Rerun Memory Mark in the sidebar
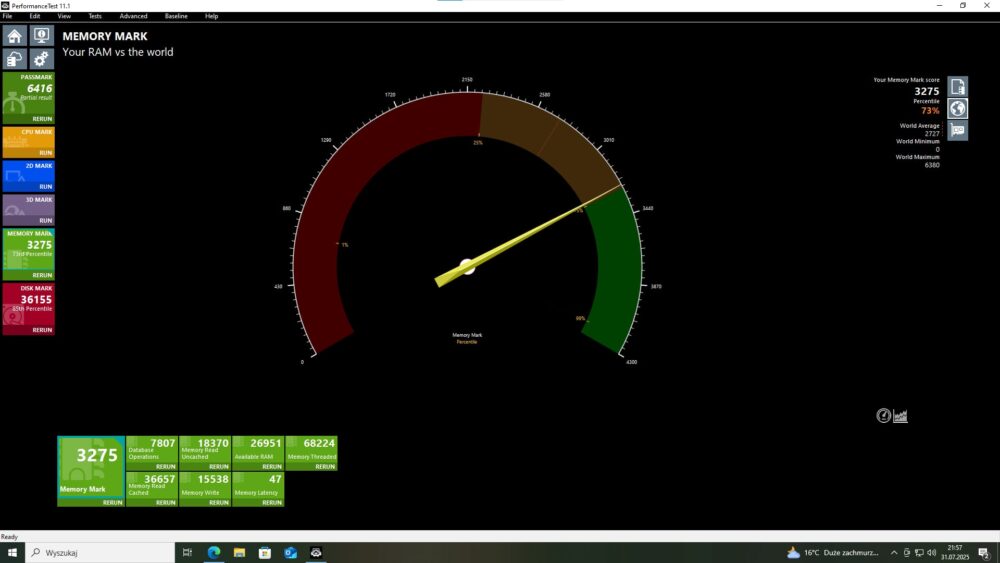The width and height of the screenshot is (1000, 563). tap(42, 275)
